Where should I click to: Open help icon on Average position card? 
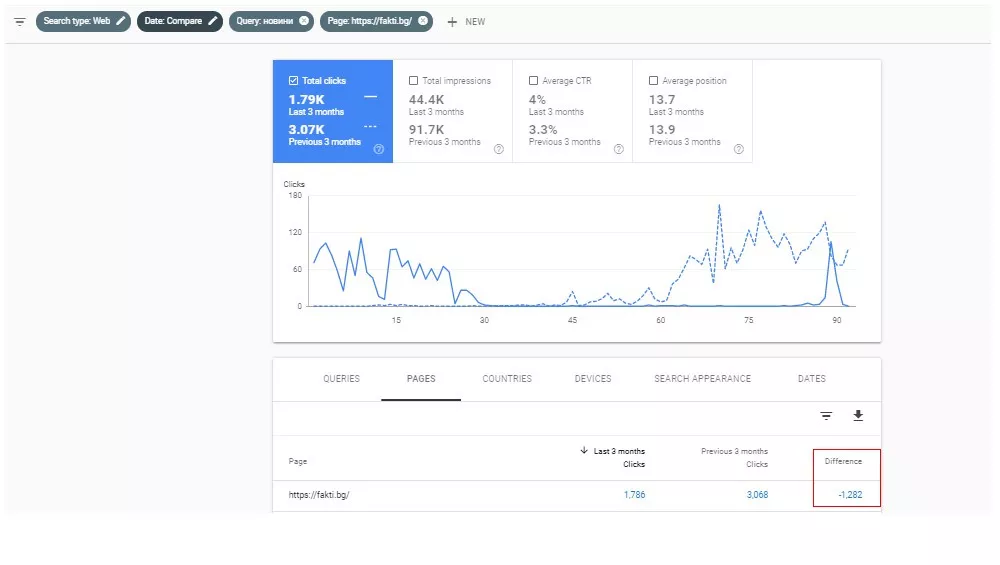pyautogui.click(x=739, y=149)
